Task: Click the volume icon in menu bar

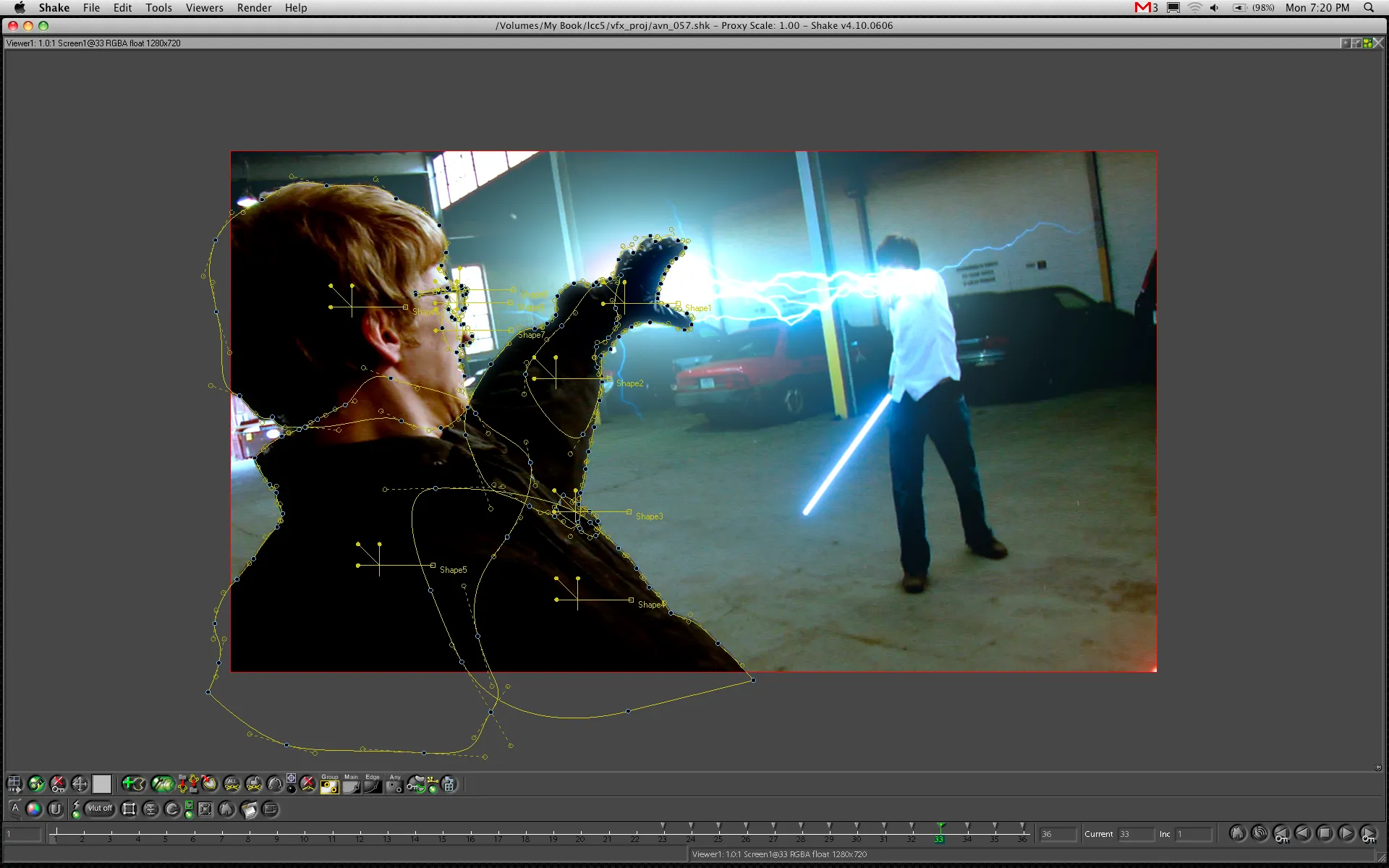Action: pyautogui.click(x=1214, y=8)
